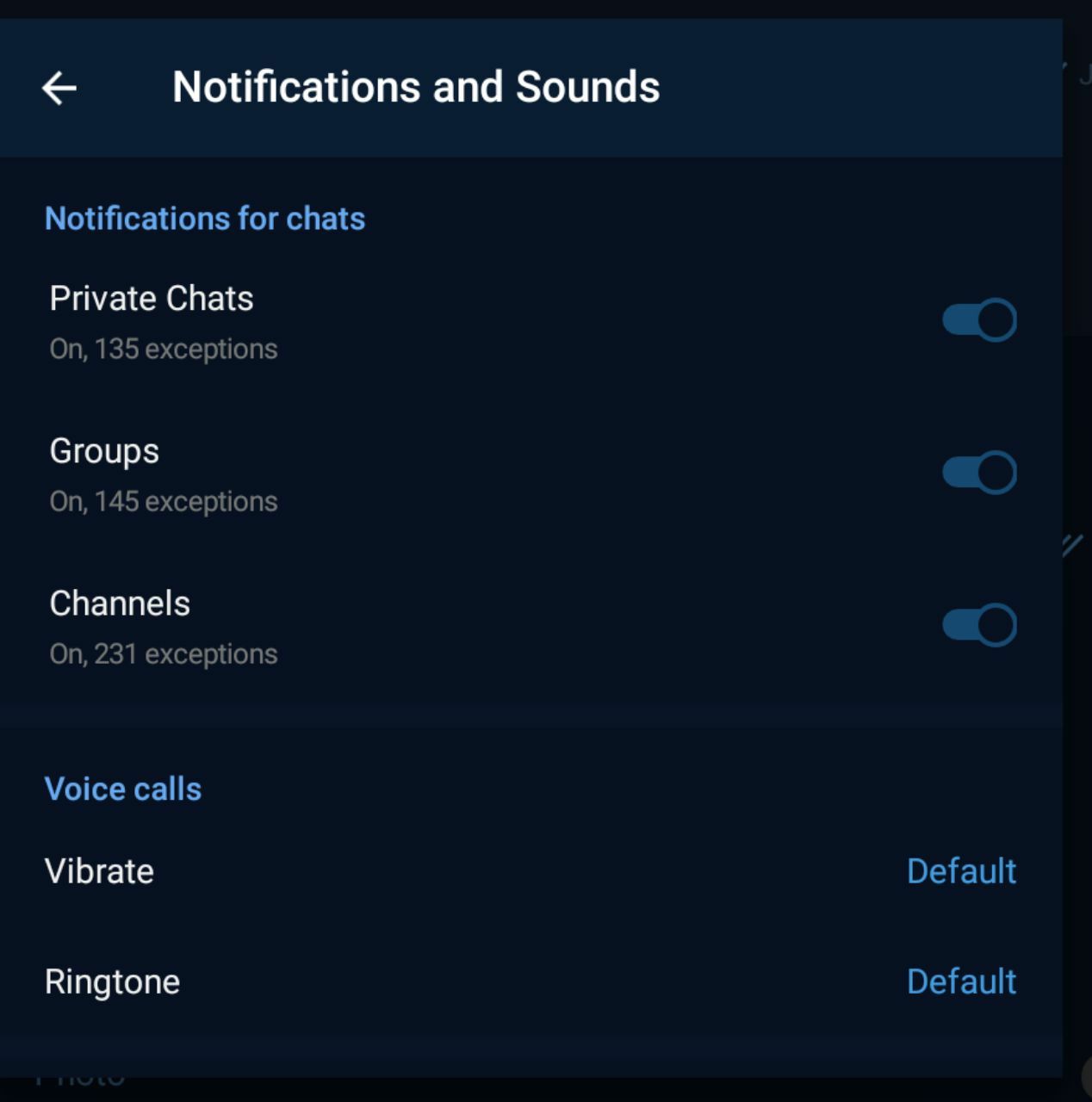View the 135 exceptions for Private Chats

(164, 350)
